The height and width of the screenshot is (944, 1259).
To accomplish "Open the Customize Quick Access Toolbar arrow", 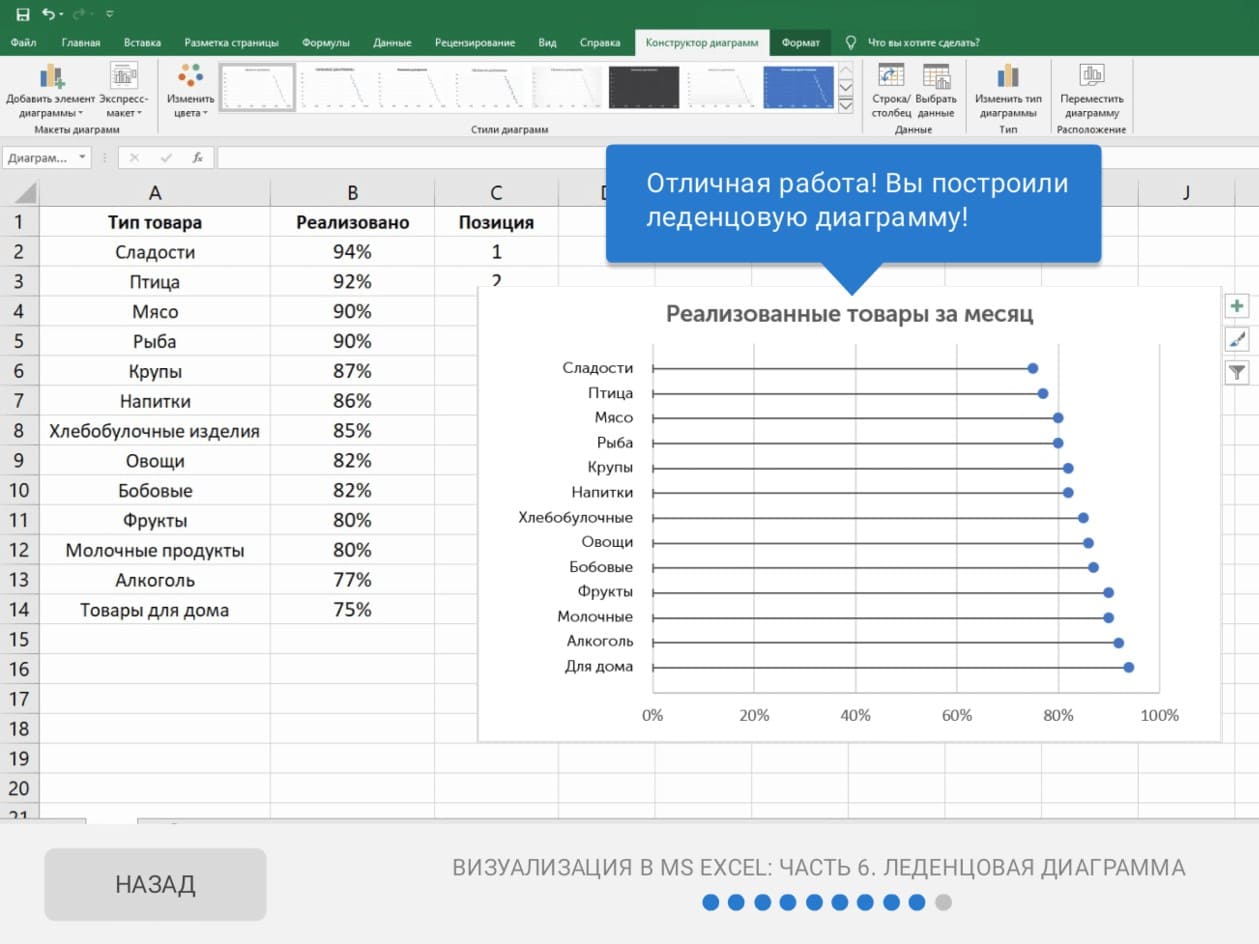I will click(109, 14).
